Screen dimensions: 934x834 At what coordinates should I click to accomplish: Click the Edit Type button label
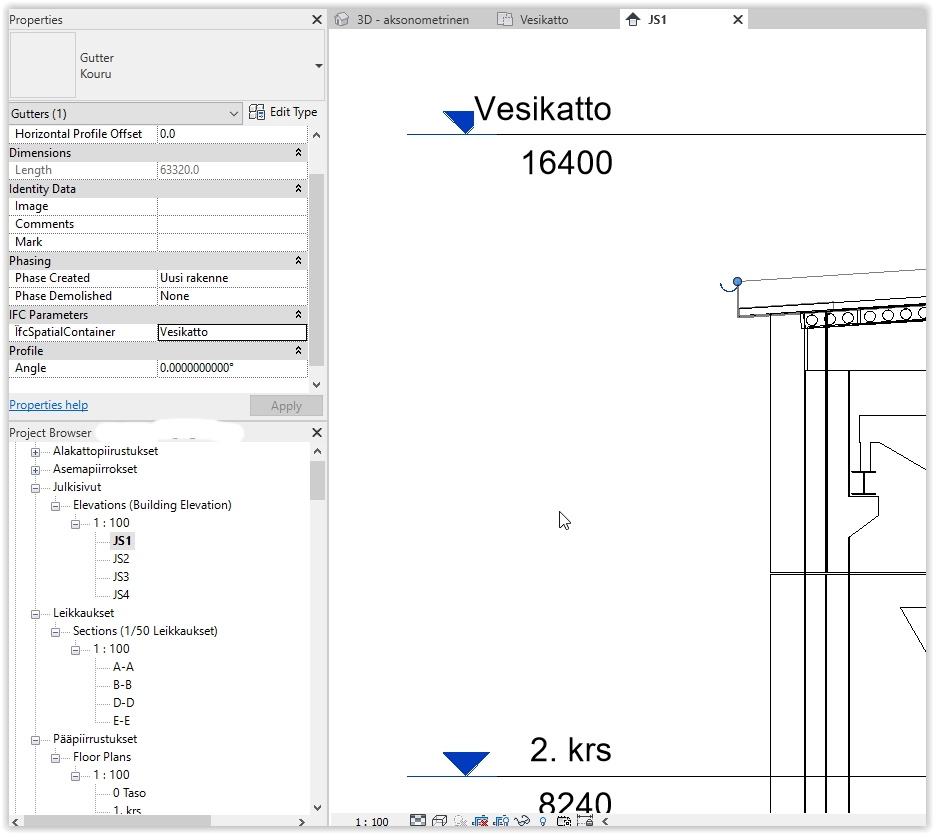point(293,112)
